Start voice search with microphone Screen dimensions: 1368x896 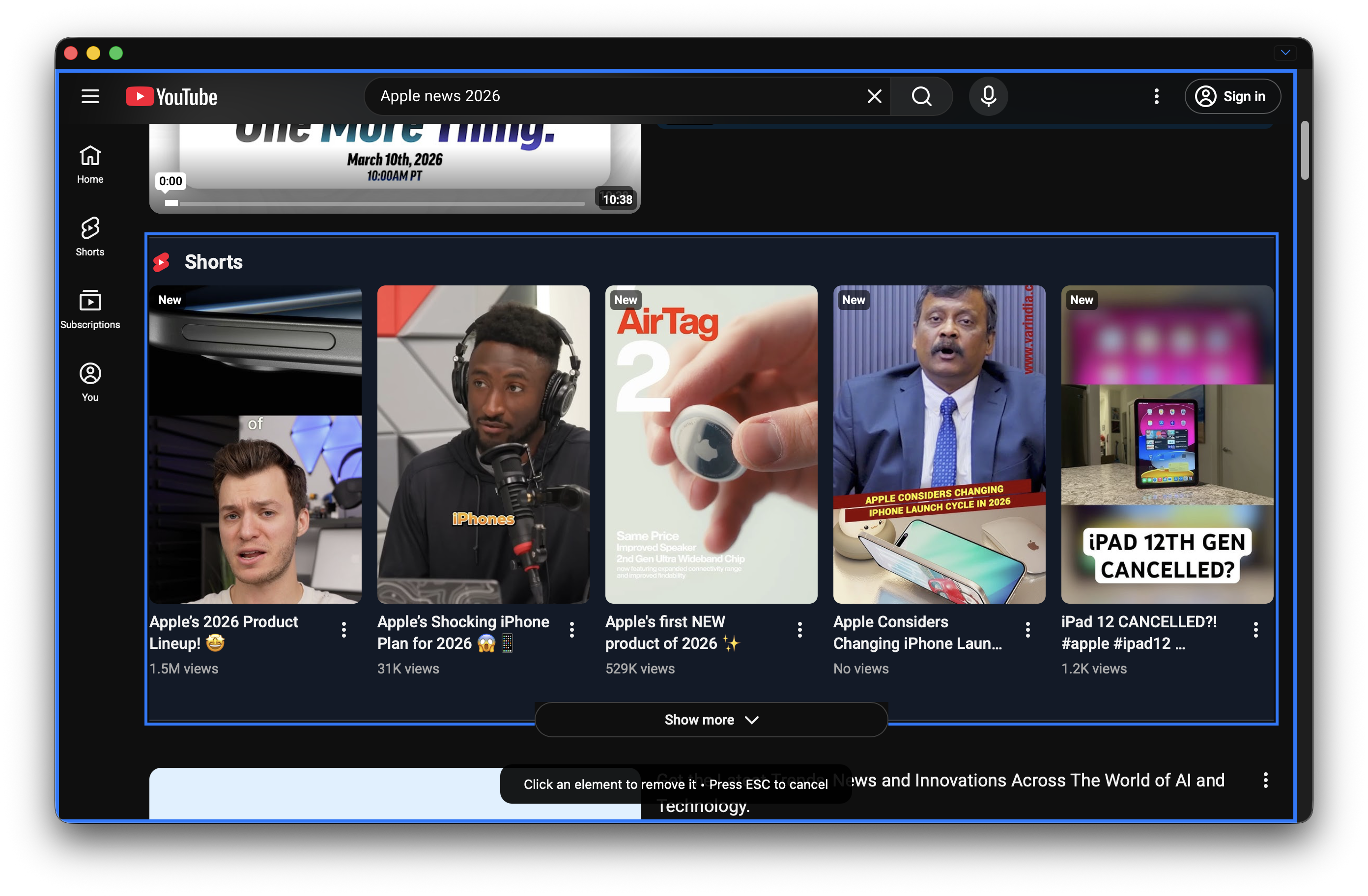(988, 97)
